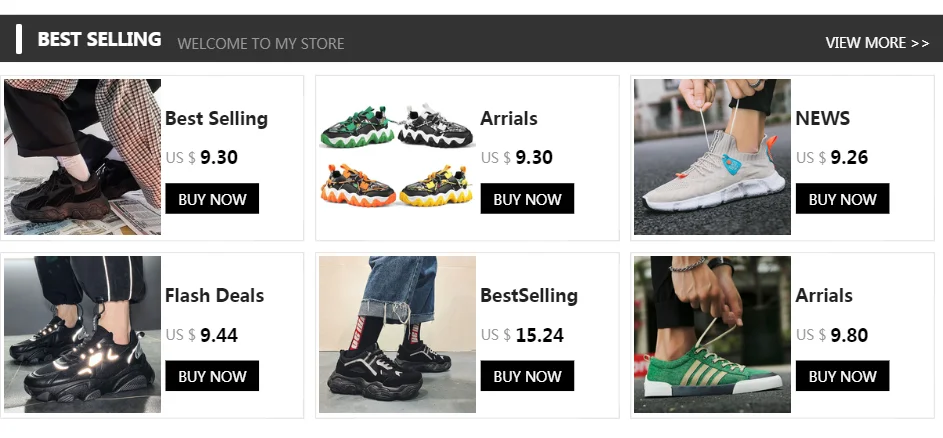
Task: Click BUY NOW for NEWS item
Action: (x=843, y=199)
